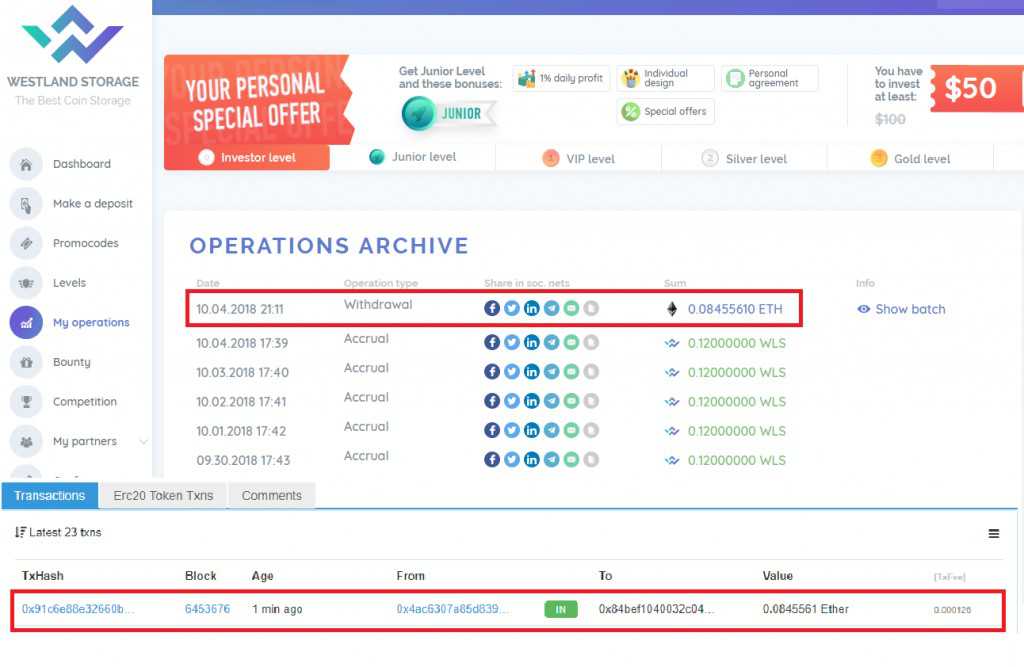Open the Promocodes menu item
The height and width of the screenshot is (667, 1024).
(86, 243)
